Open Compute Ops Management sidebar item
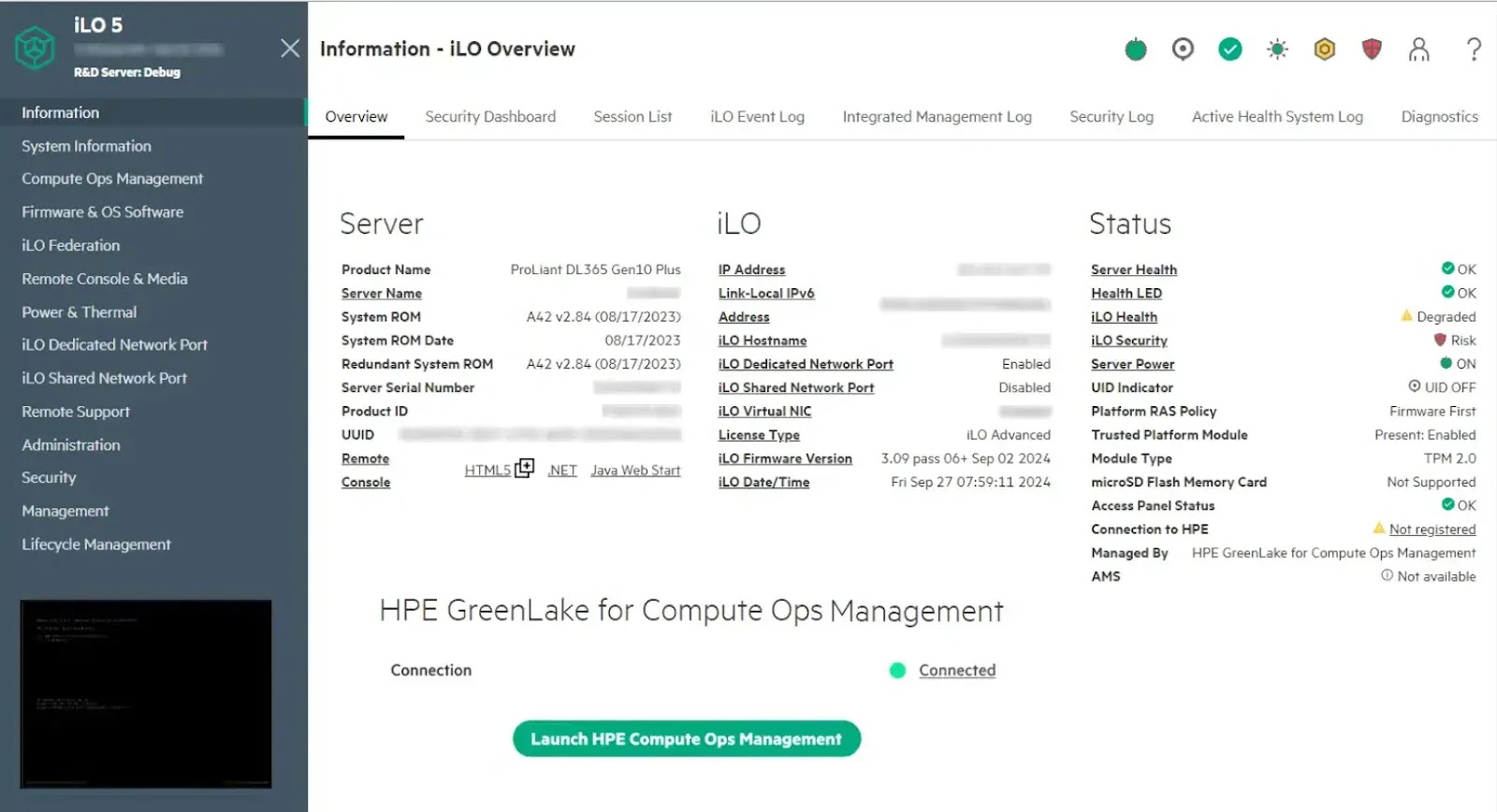Screen dimensions: 1497x812 click(x=112, y=179)
